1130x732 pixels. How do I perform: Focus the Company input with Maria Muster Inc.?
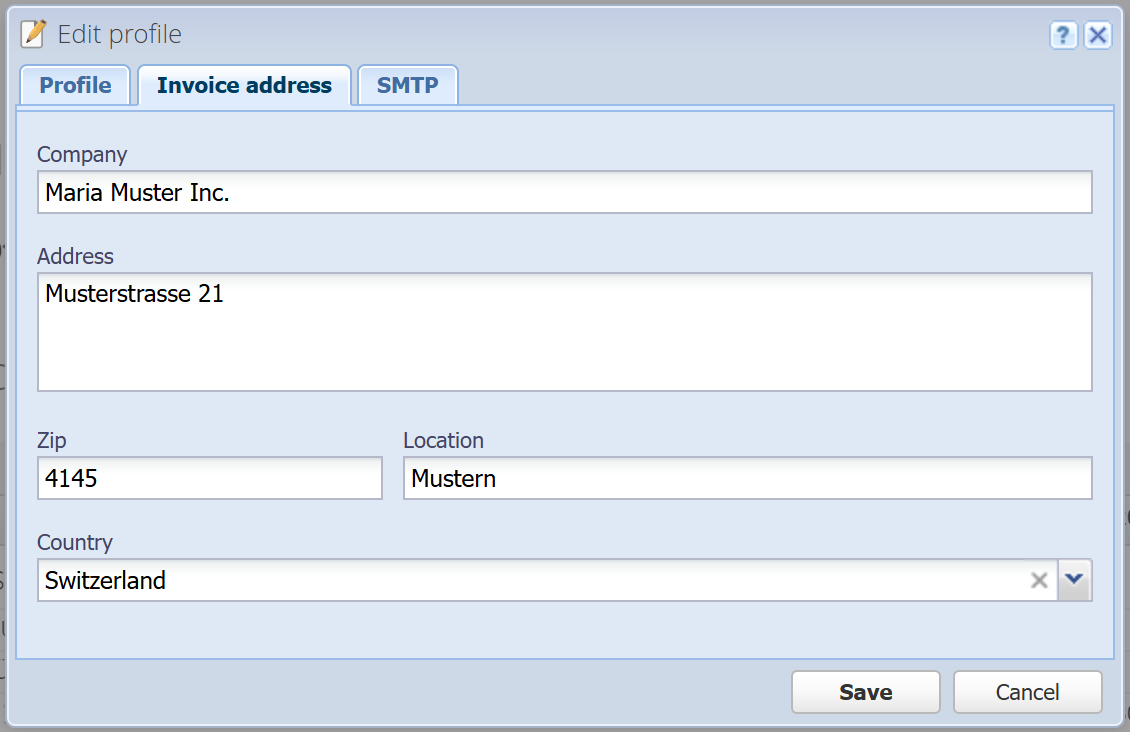(565, 192)
